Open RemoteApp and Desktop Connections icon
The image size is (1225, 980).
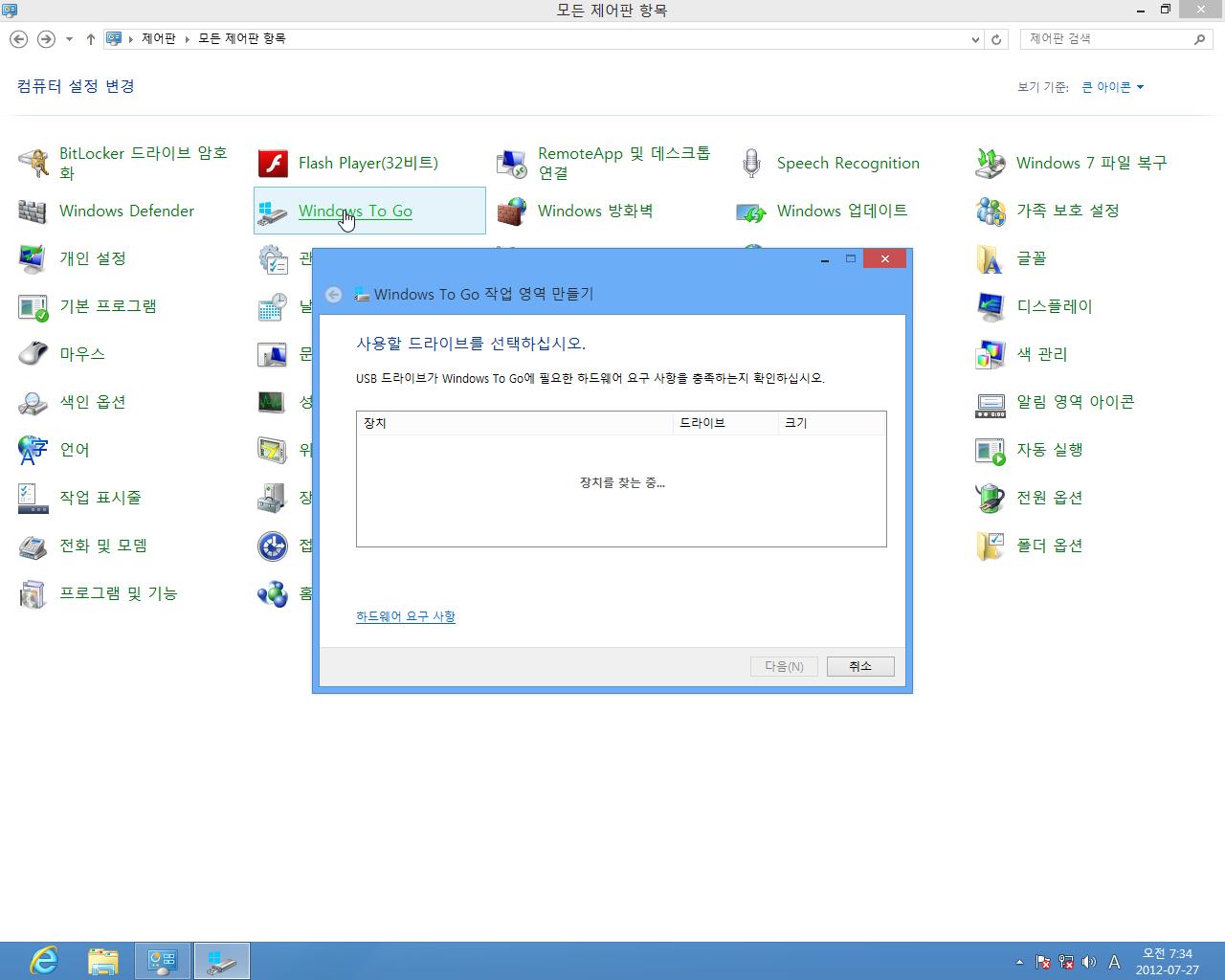pos(512,164)
